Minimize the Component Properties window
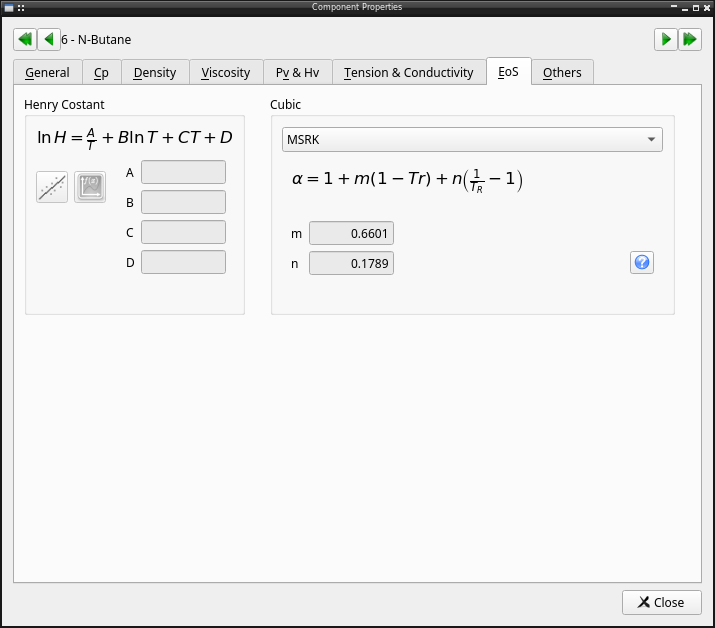Image resolution: width=715 pixels, height=628 pixels. click(x=685, y=8)
